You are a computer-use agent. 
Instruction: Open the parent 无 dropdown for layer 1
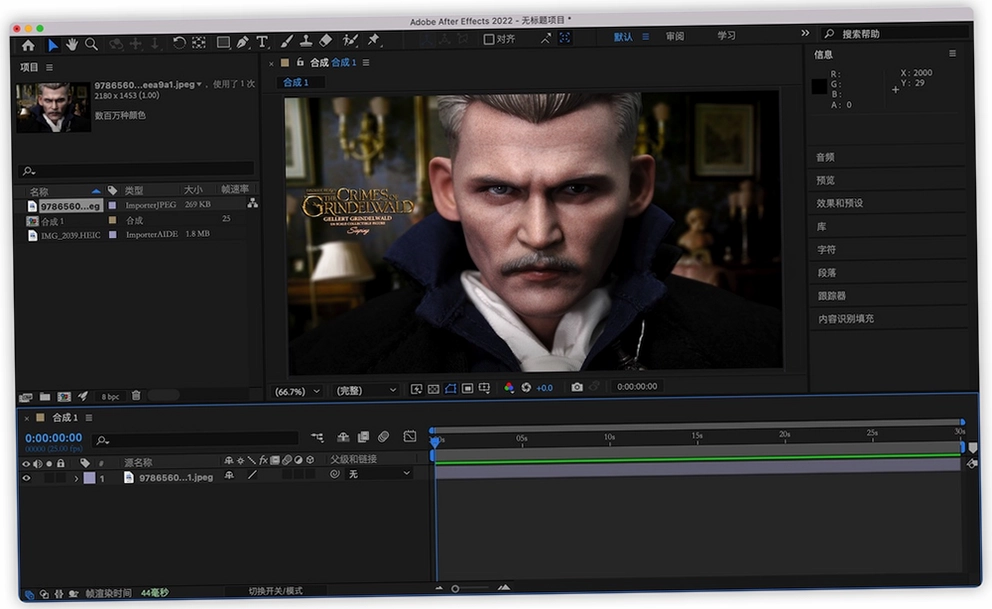coord(379,474)
